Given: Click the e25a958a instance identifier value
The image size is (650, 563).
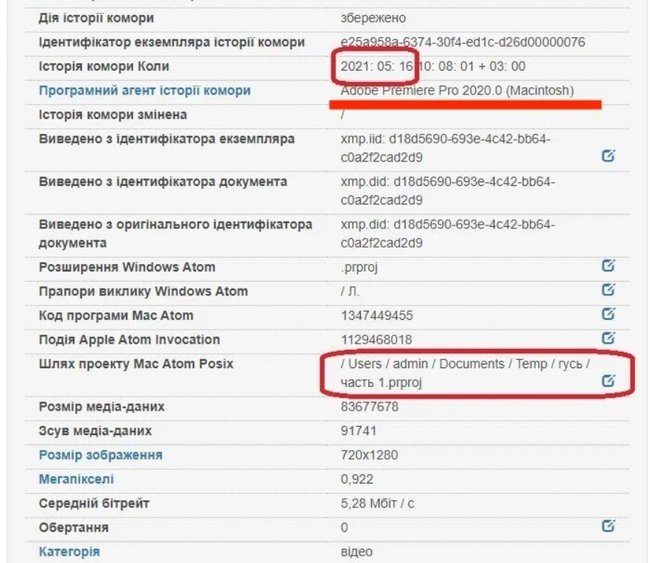Looking at the screenshot, I should (x=462, y=43).
